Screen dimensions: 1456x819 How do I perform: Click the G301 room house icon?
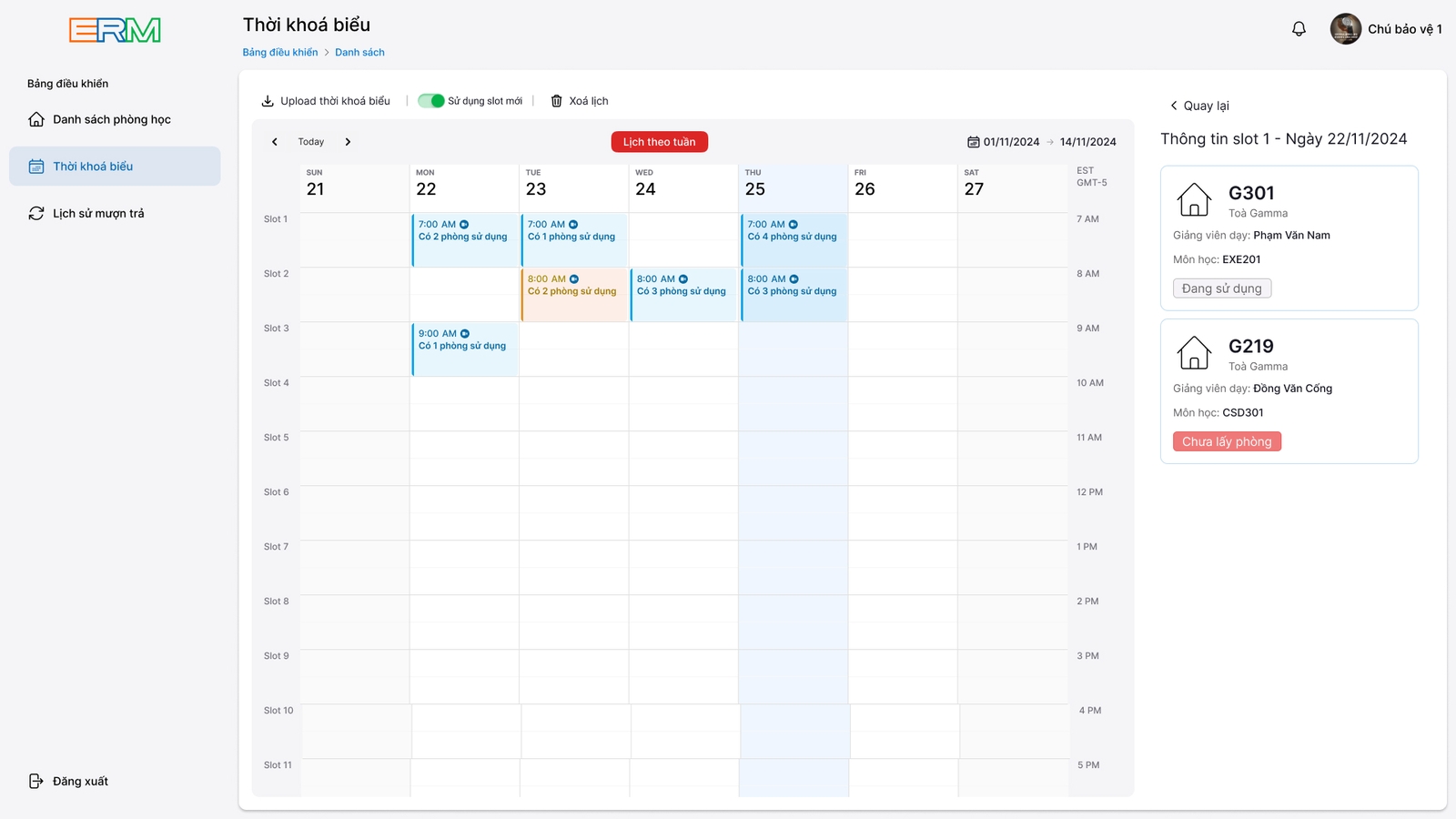click(1194, 199)
